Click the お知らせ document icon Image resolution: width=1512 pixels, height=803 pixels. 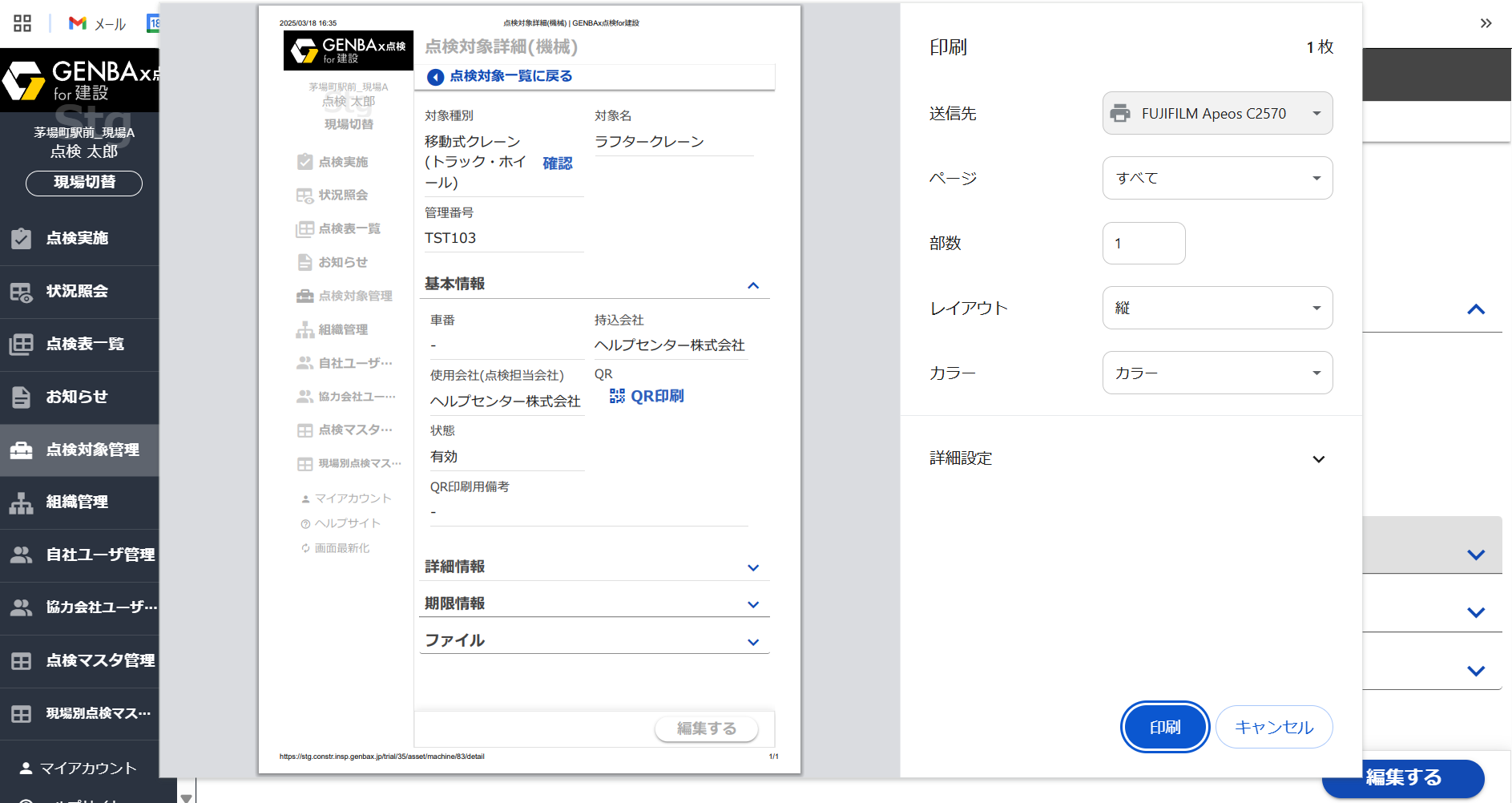22,397
